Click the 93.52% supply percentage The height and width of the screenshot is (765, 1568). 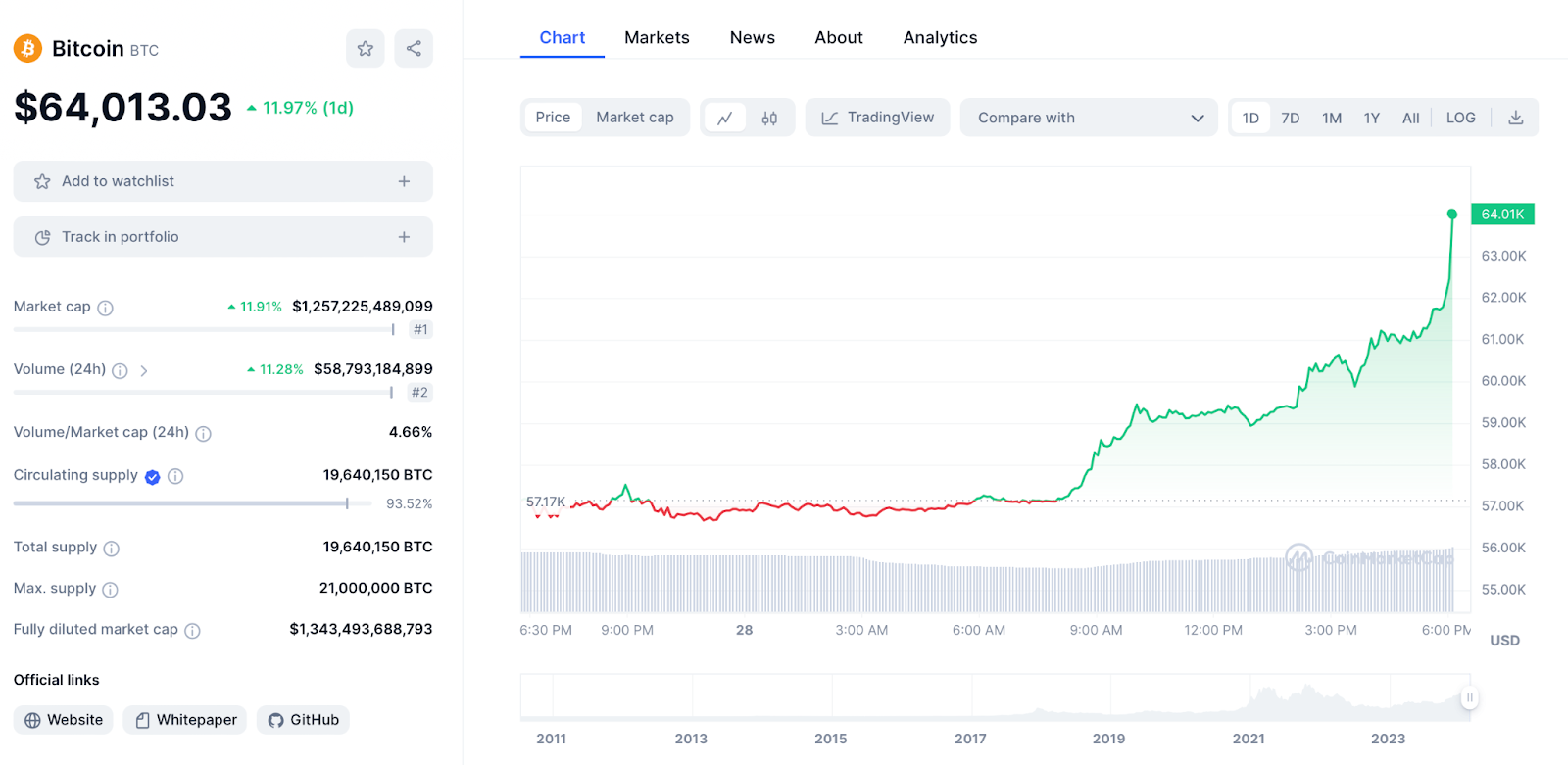(409, 503)
